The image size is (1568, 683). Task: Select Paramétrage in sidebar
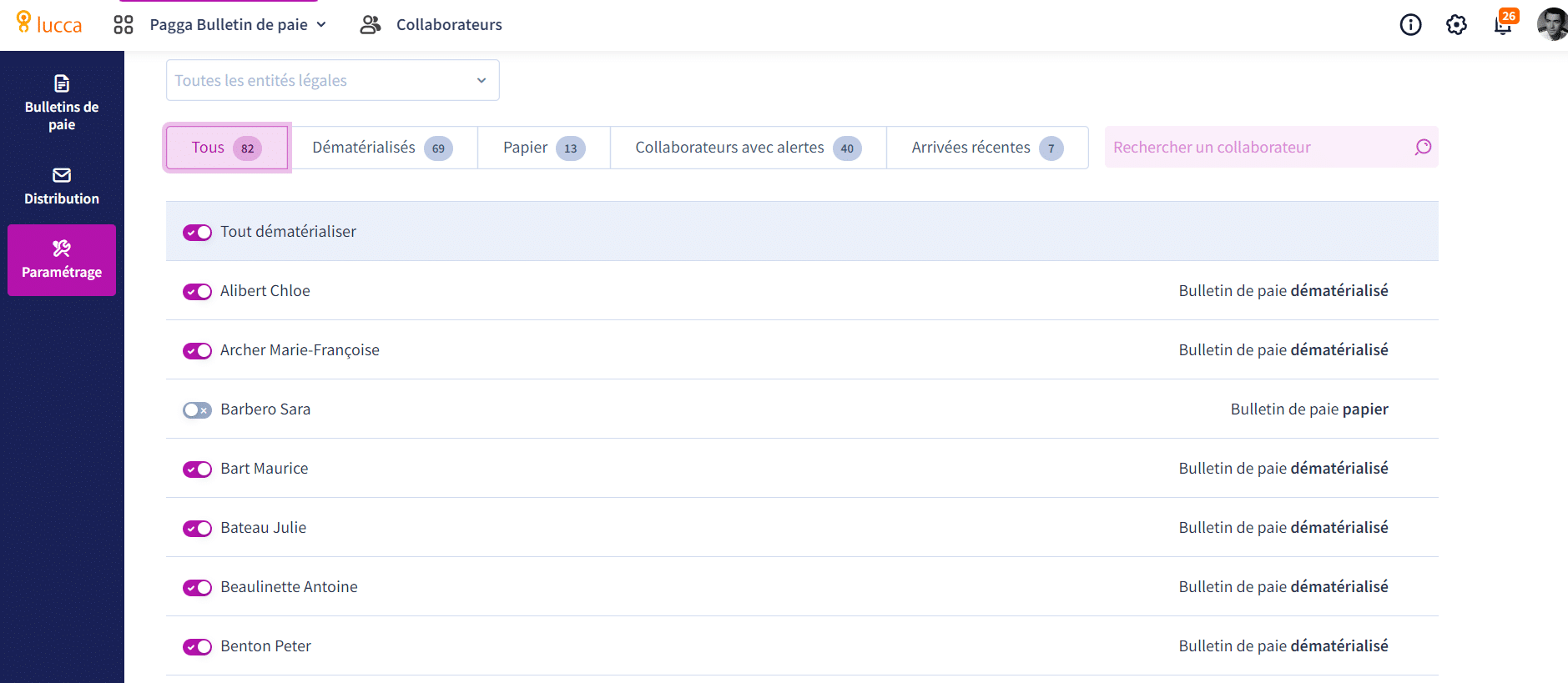(62, 259)
